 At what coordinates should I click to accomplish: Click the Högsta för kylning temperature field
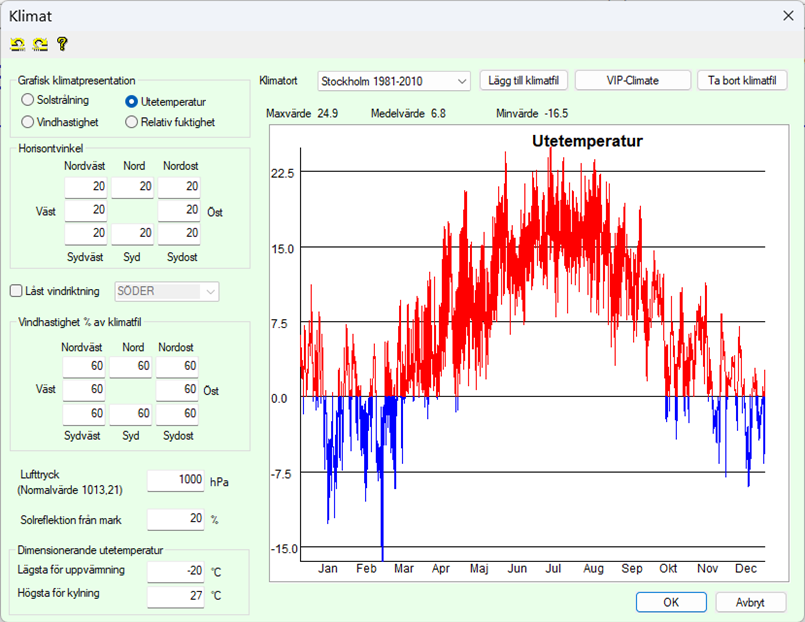pos(175,596)
